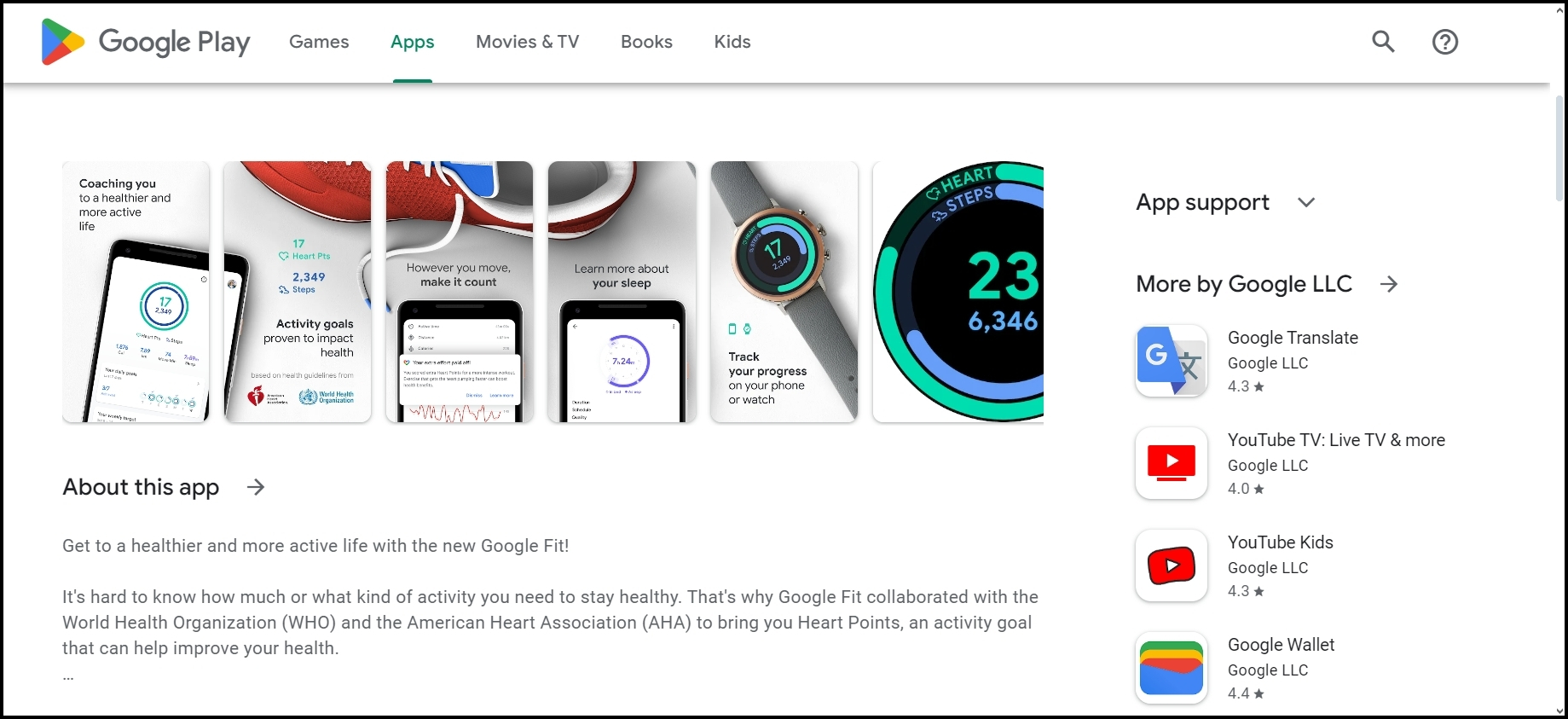Click the YouTube TV app icon
1568x719 pixels.
1172,463
